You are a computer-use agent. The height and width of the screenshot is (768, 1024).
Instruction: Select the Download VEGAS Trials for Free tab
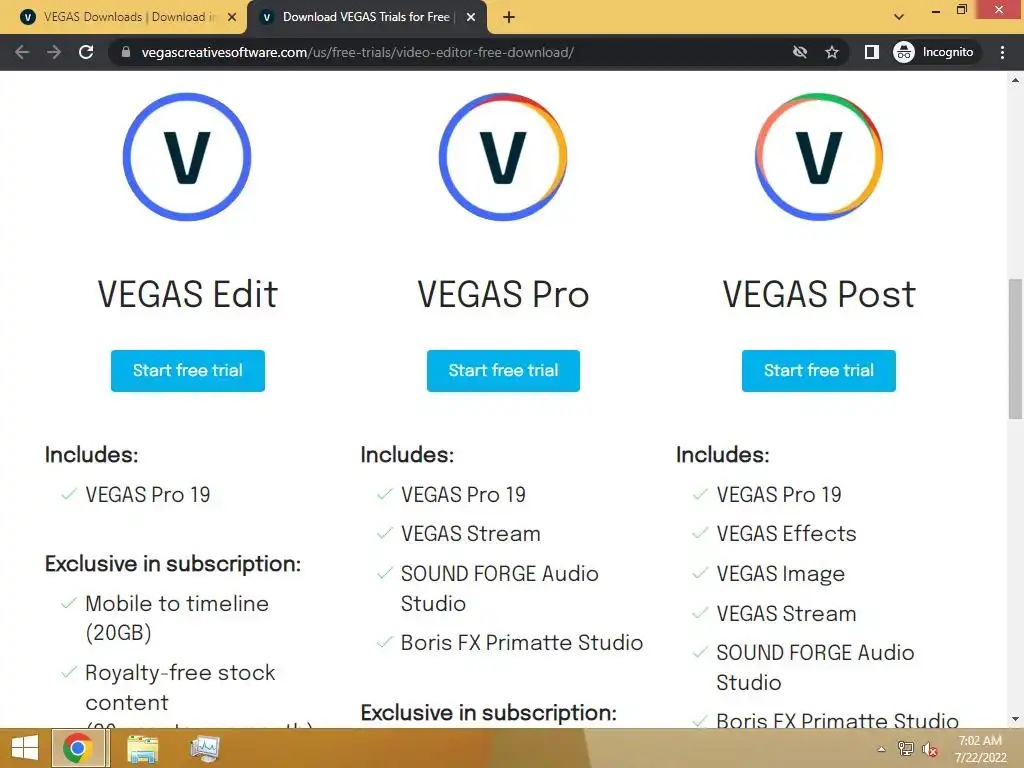click(x=366, y=17)
